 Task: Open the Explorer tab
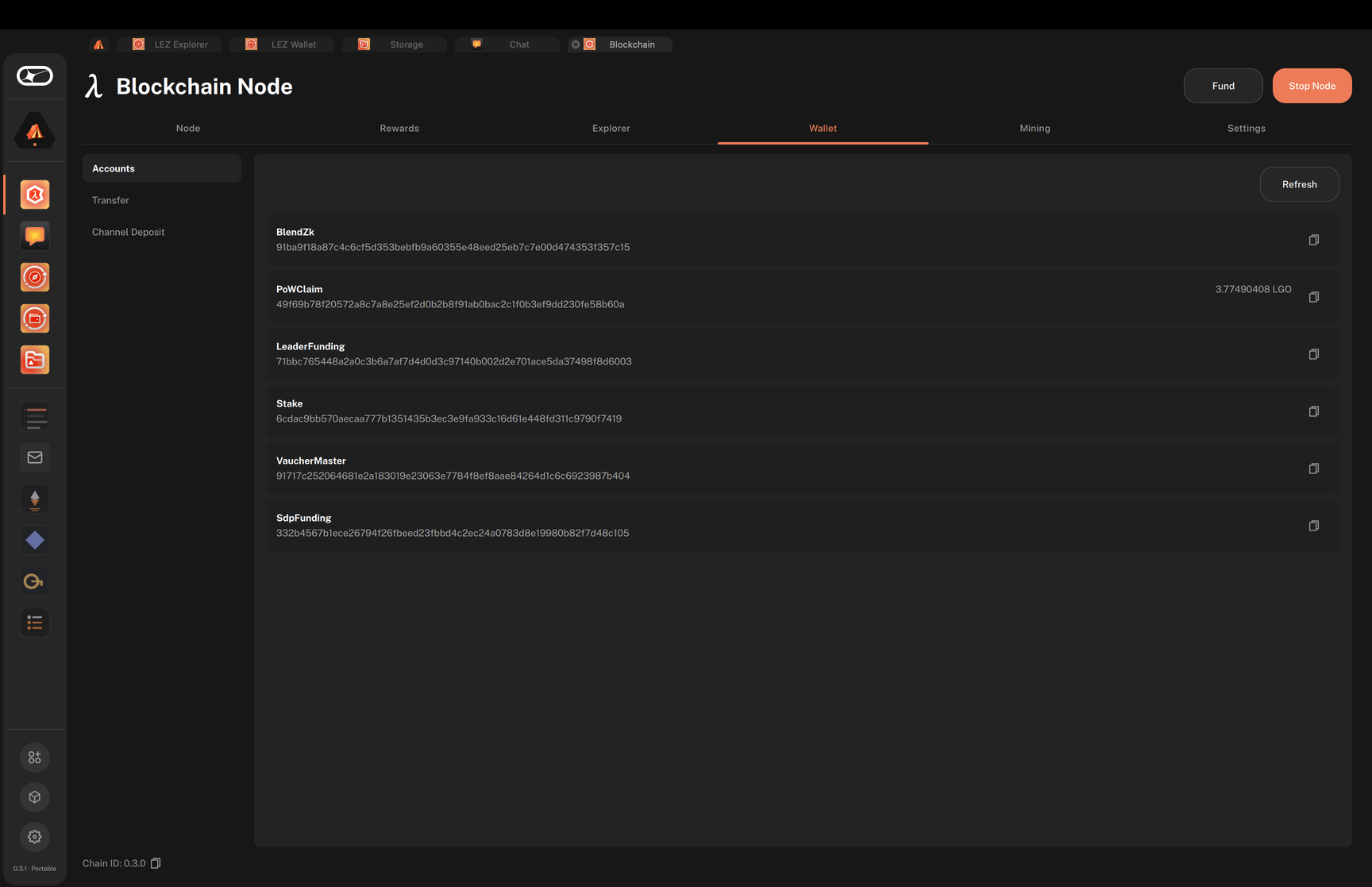[x=611, y=128]
